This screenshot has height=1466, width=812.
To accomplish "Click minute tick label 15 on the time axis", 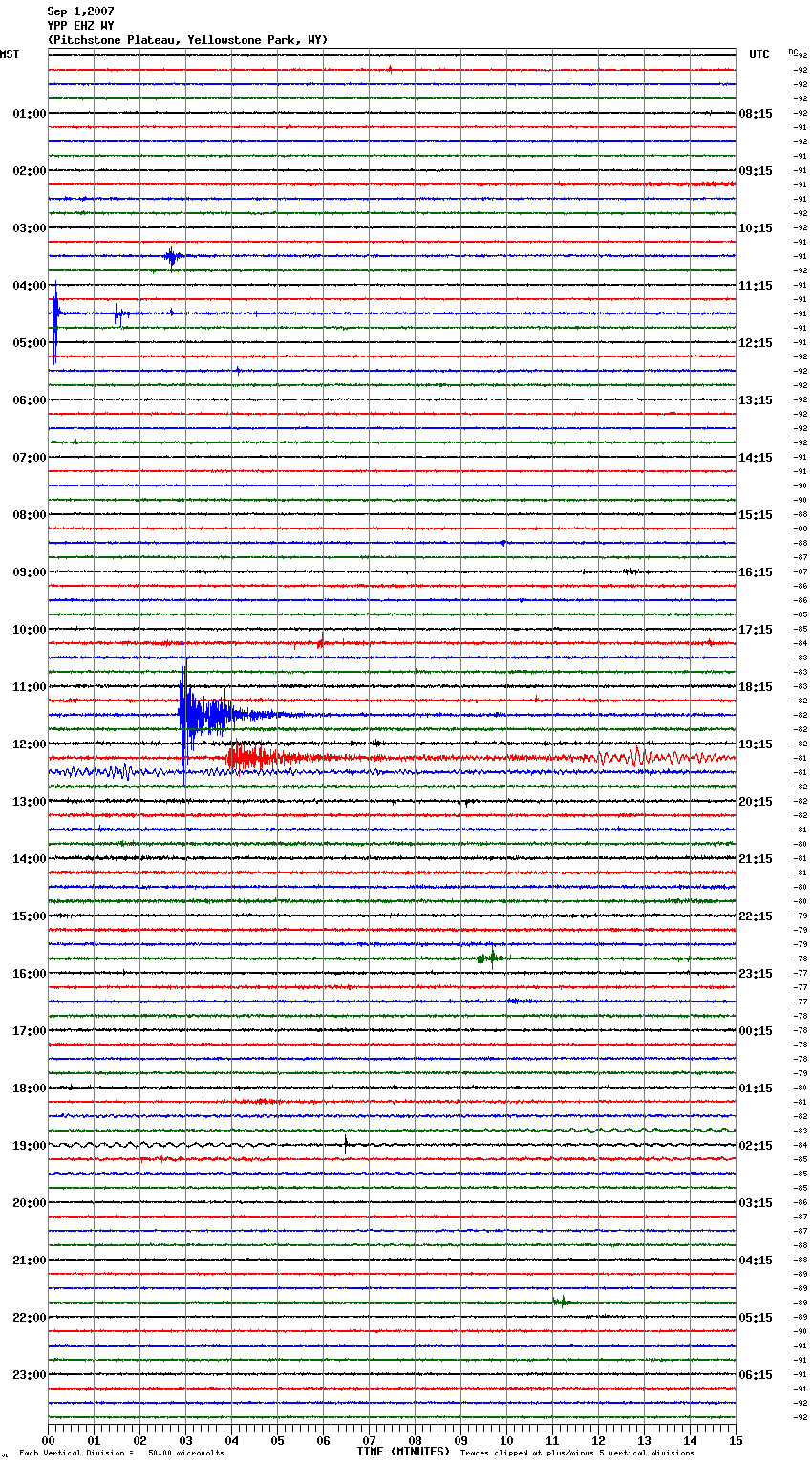I will (x=736, y=1440).
